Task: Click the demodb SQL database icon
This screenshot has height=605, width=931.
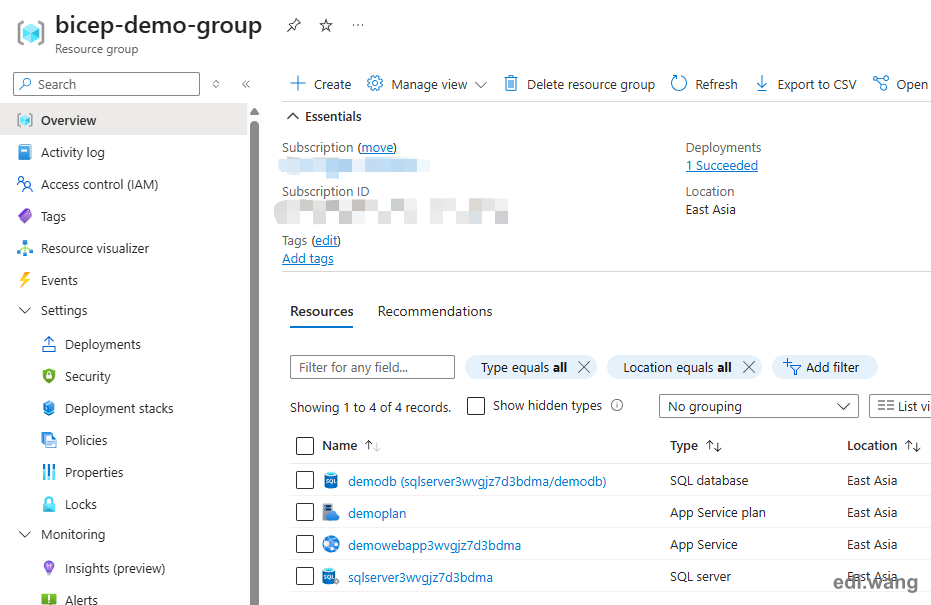Action: pyautogui.click(x=331, y=480)
